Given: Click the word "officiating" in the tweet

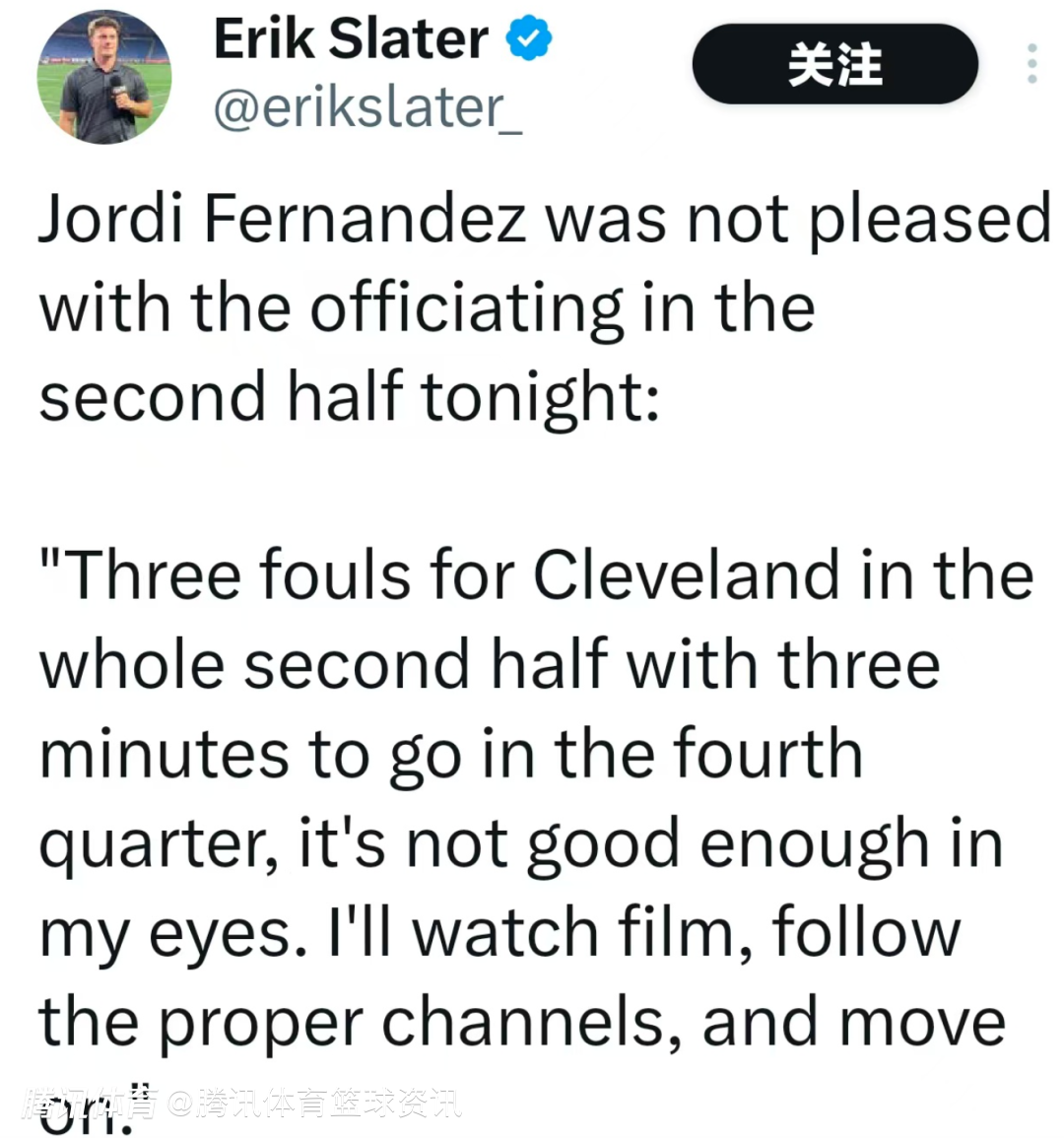Looking at the screenshot, I should tap(466, 309).
